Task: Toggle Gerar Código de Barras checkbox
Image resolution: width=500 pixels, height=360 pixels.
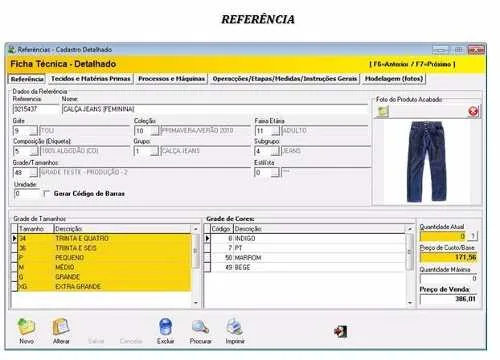Action: (46, 193)
